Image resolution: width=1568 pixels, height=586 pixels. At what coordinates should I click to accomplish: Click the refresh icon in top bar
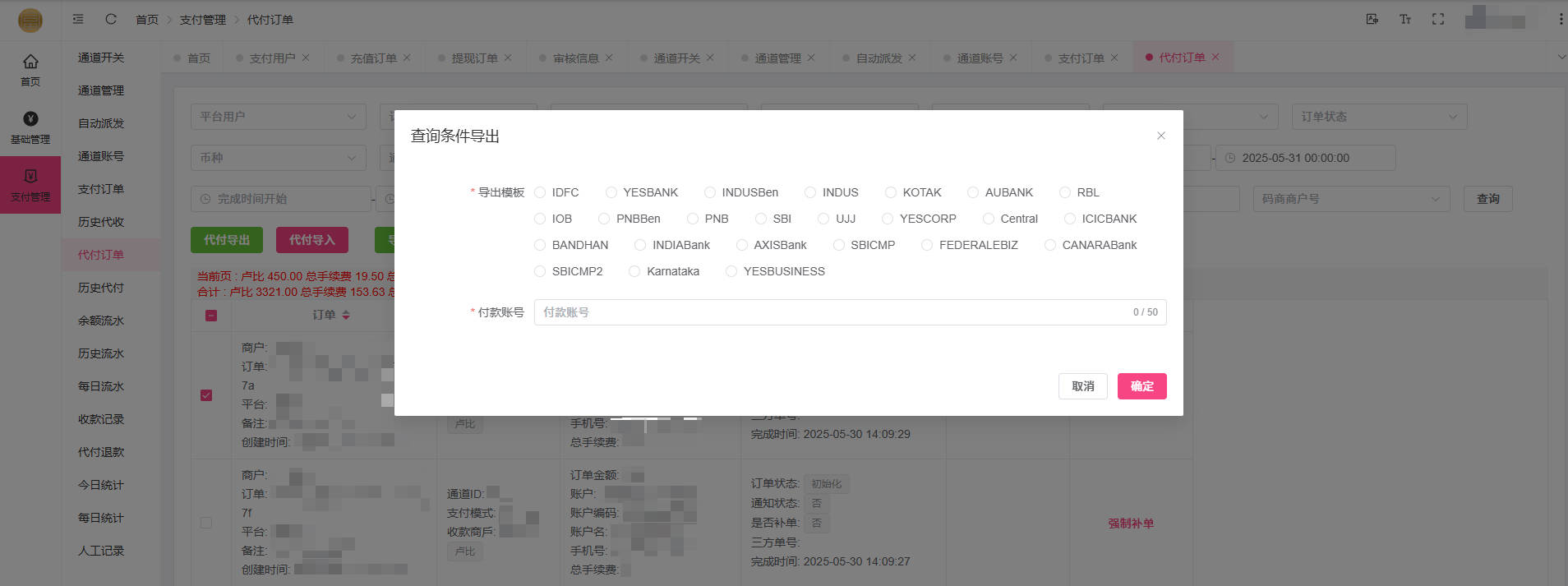tap(111, 19)
